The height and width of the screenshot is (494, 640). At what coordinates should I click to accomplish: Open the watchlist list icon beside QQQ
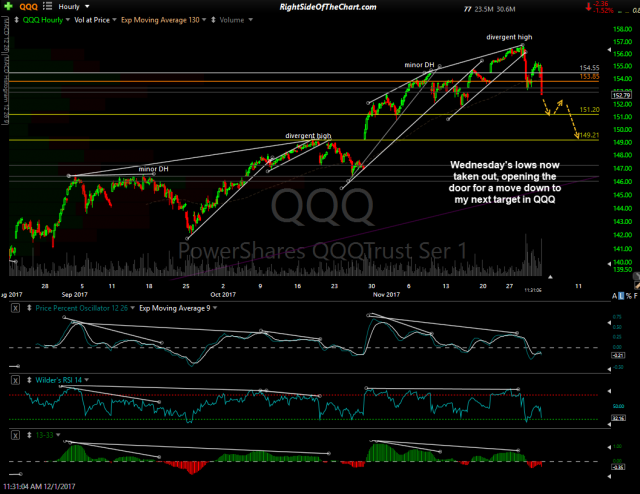coord(47,7)
